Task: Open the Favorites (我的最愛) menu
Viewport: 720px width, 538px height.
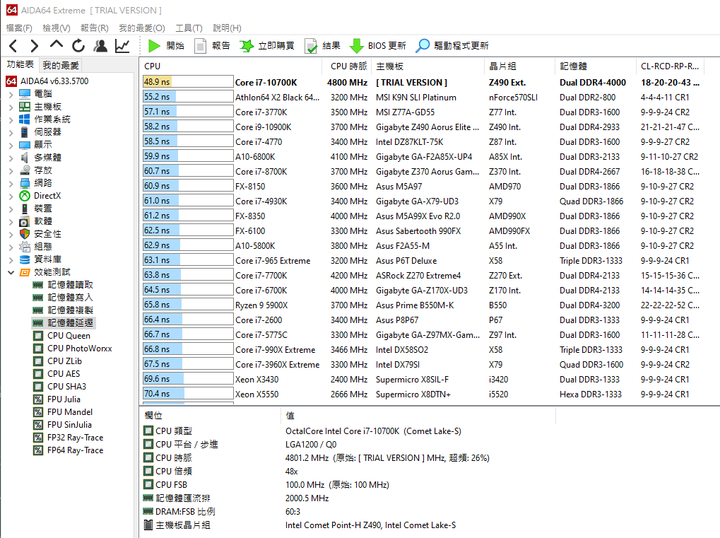Action: pos(142,28)
